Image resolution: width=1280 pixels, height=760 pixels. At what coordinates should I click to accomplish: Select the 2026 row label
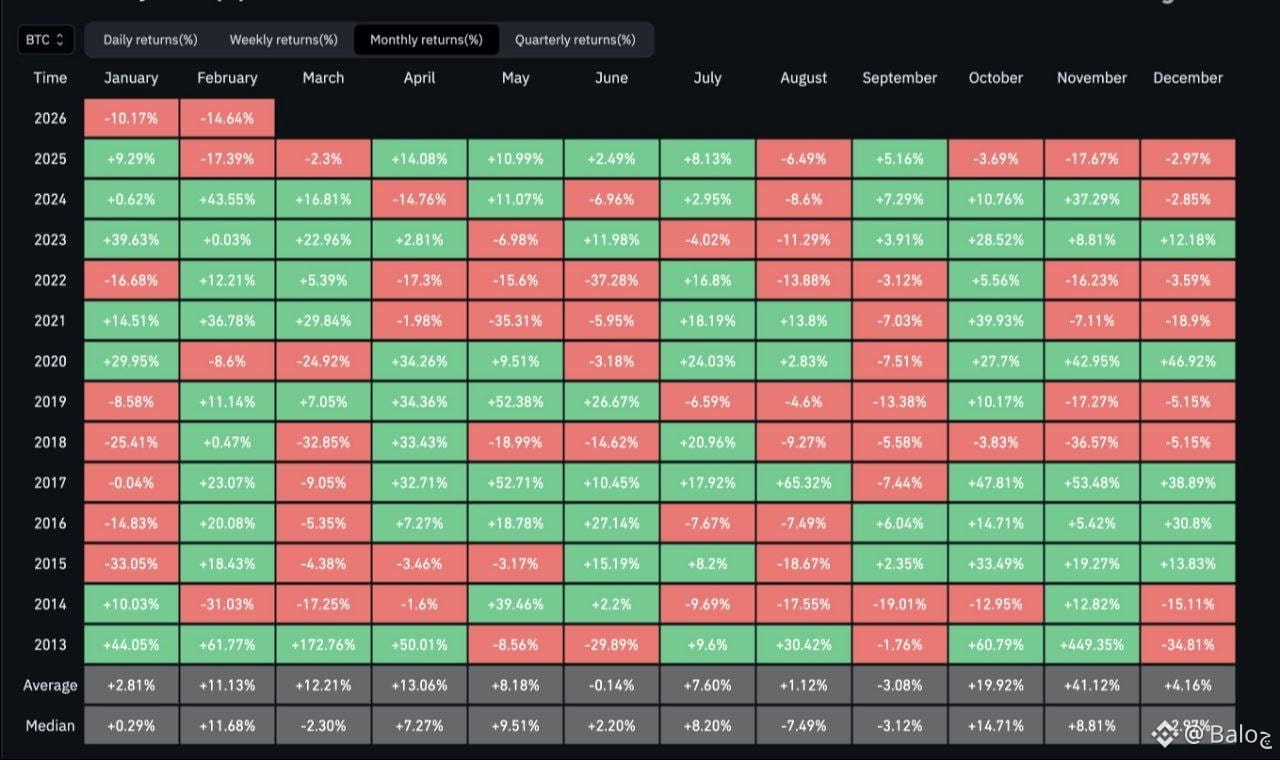[50, 118]
